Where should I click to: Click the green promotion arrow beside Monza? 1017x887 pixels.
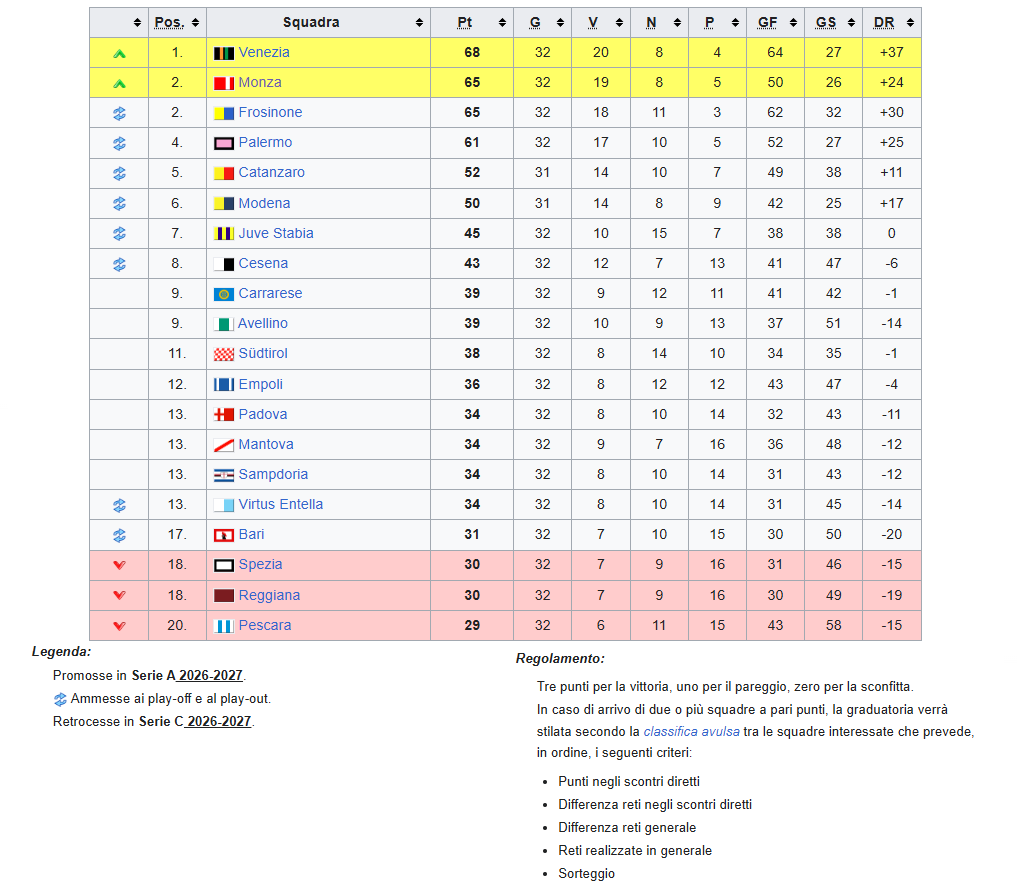(x=119, y=84)
